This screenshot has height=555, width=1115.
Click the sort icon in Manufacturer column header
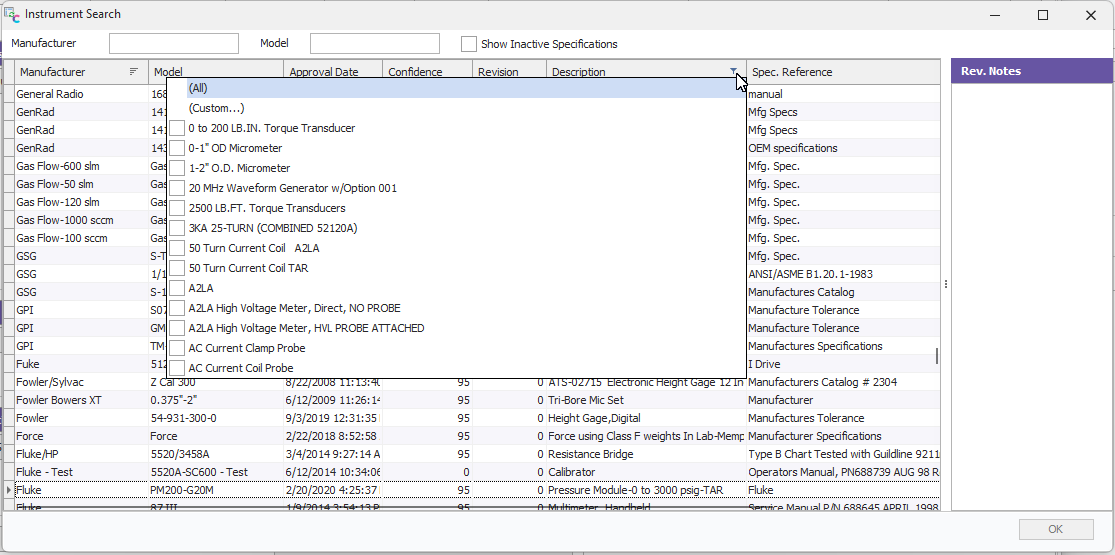point(134,72)
